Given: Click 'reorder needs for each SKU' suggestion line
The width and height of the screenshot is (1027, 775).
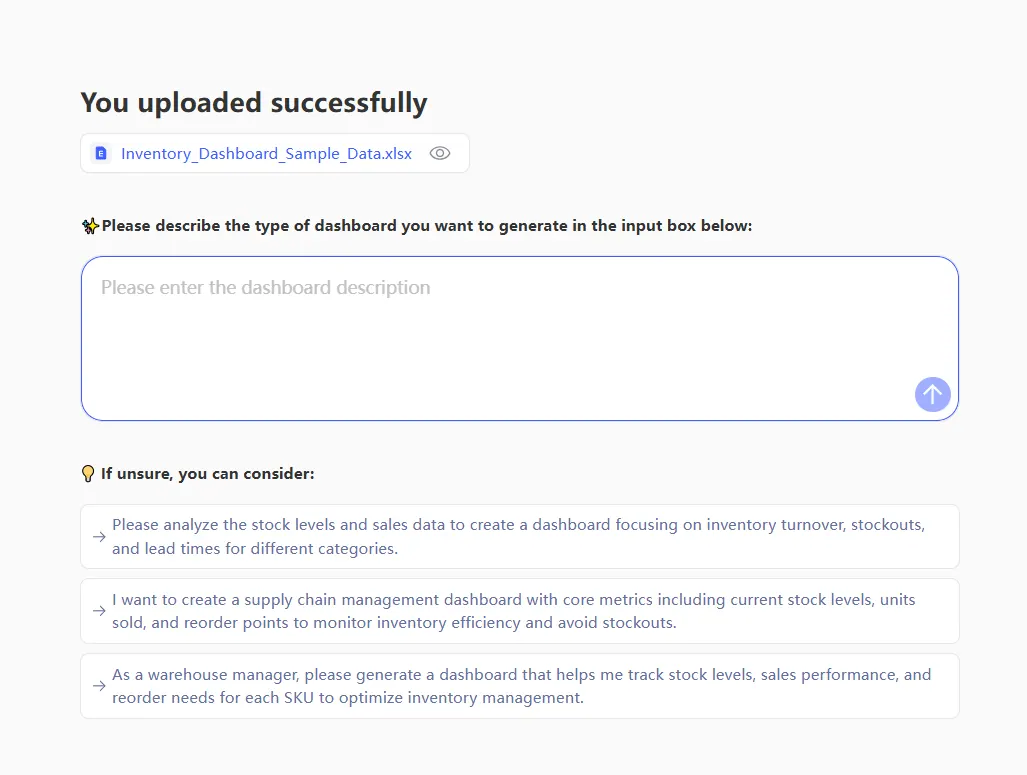Looking at the screenshot, I should (347, 698).
